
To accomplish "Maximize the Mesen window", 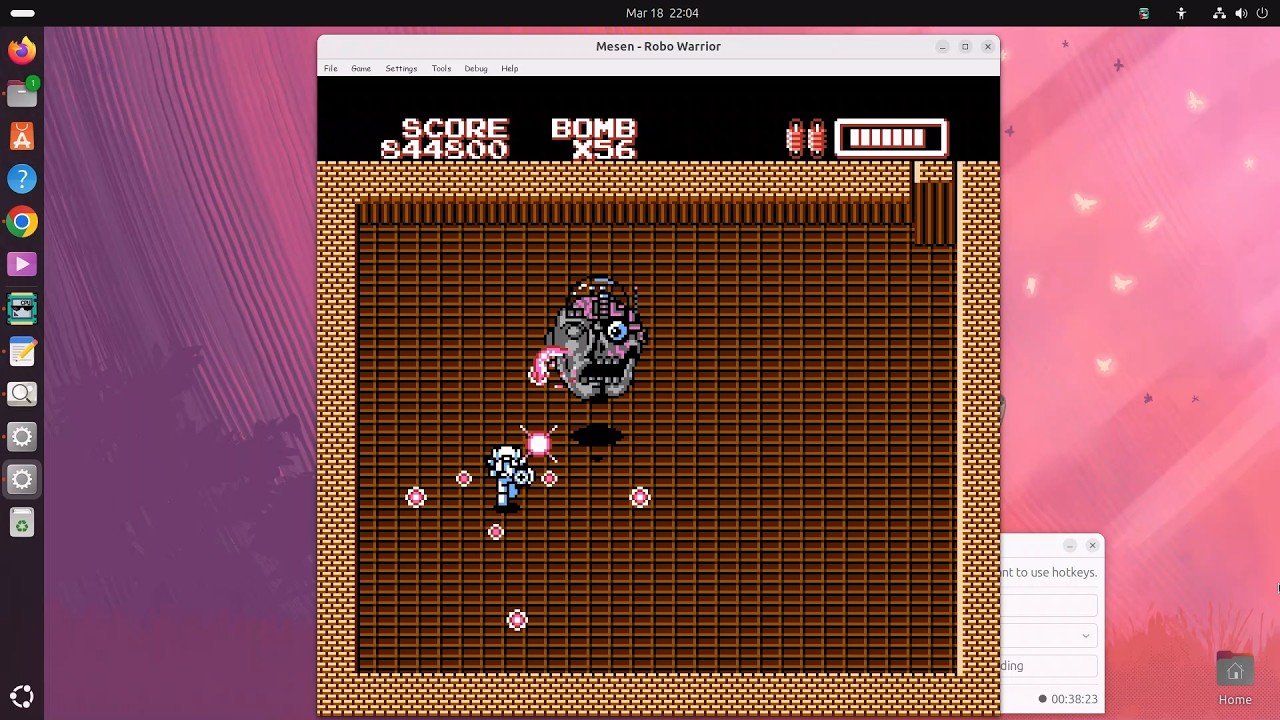I will pos(965,46).
